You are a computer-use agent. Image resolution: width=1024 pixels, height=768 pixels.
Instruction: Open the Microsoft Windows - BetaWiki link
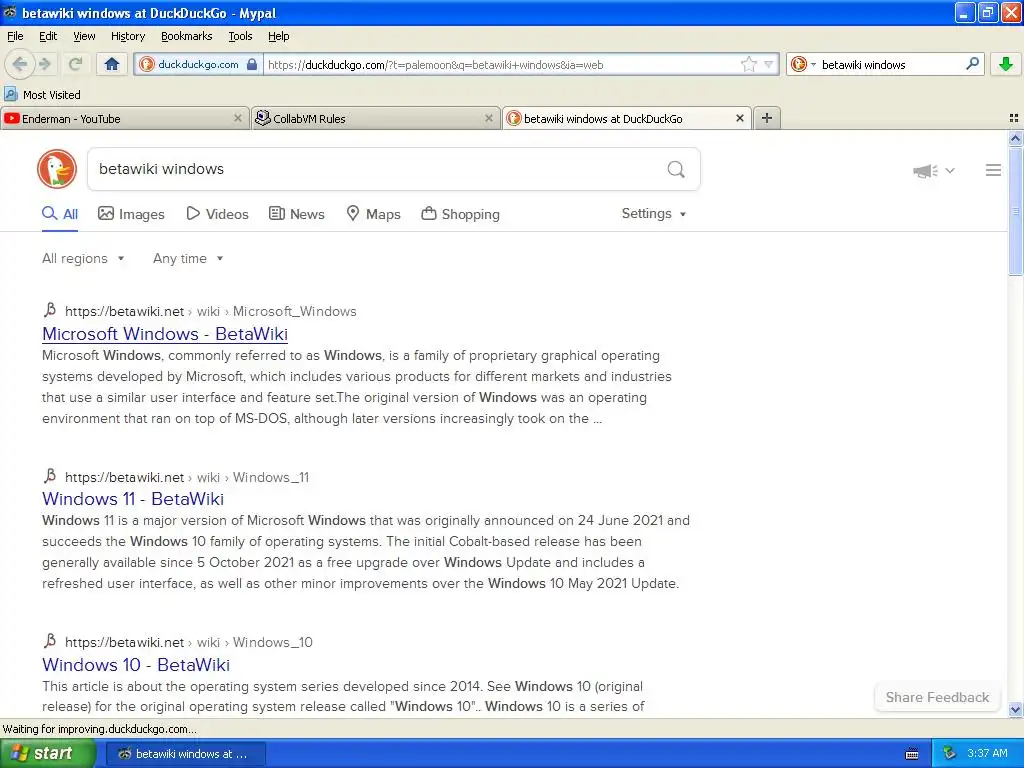point(165,334)
